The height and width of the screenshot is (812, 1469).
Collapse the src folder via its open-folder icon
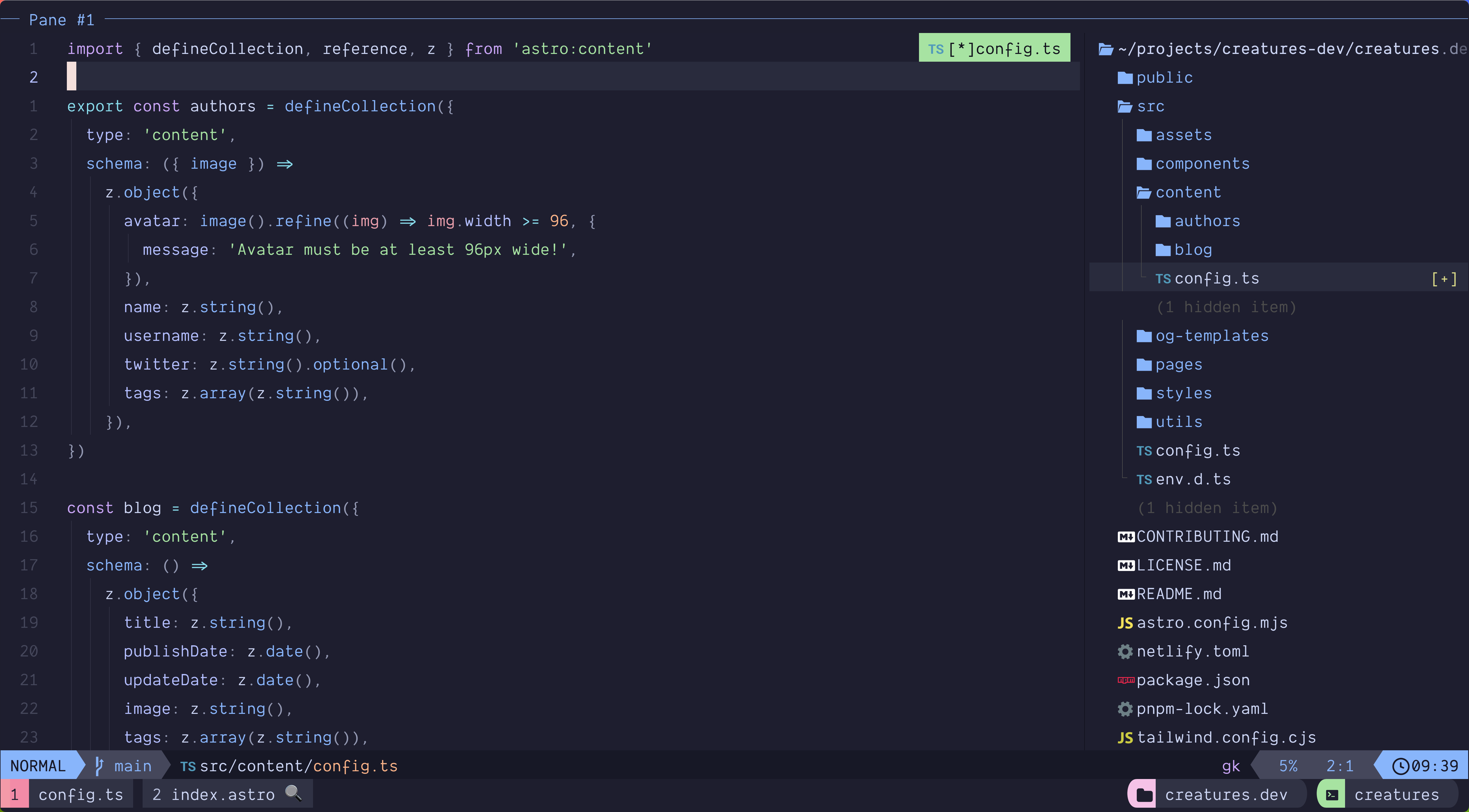1125,107
